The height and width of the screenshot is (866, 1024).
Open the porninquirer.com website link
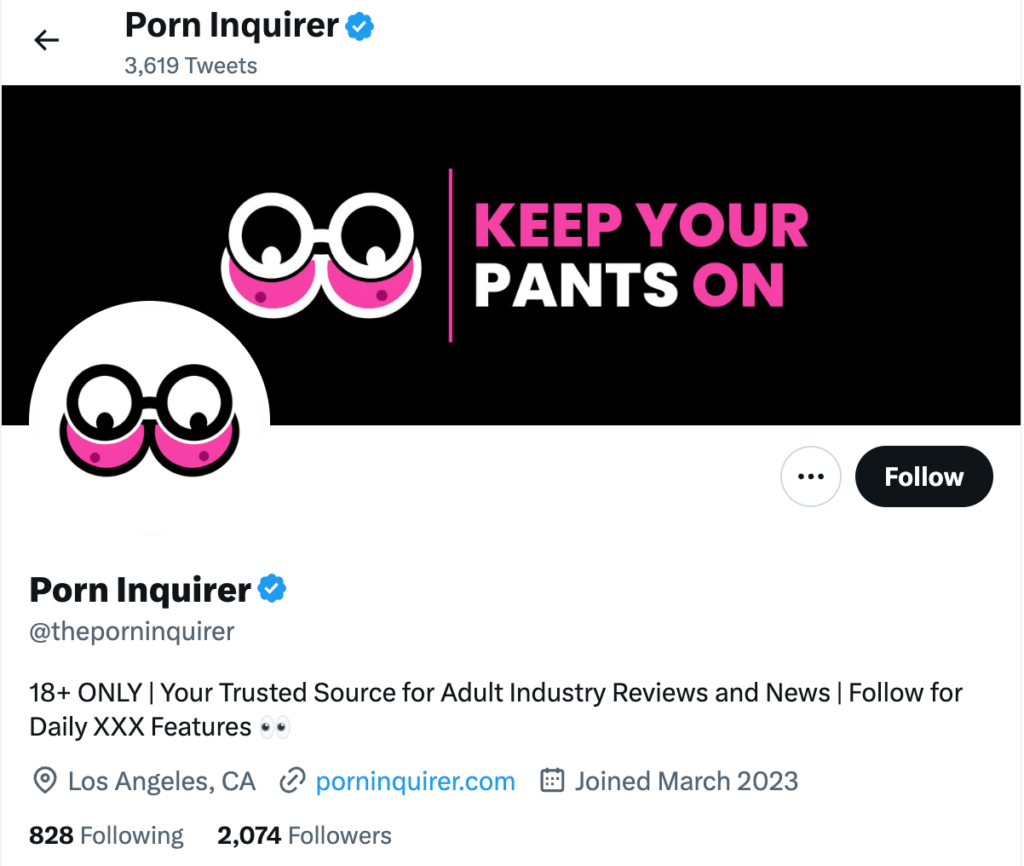point(415,781)
